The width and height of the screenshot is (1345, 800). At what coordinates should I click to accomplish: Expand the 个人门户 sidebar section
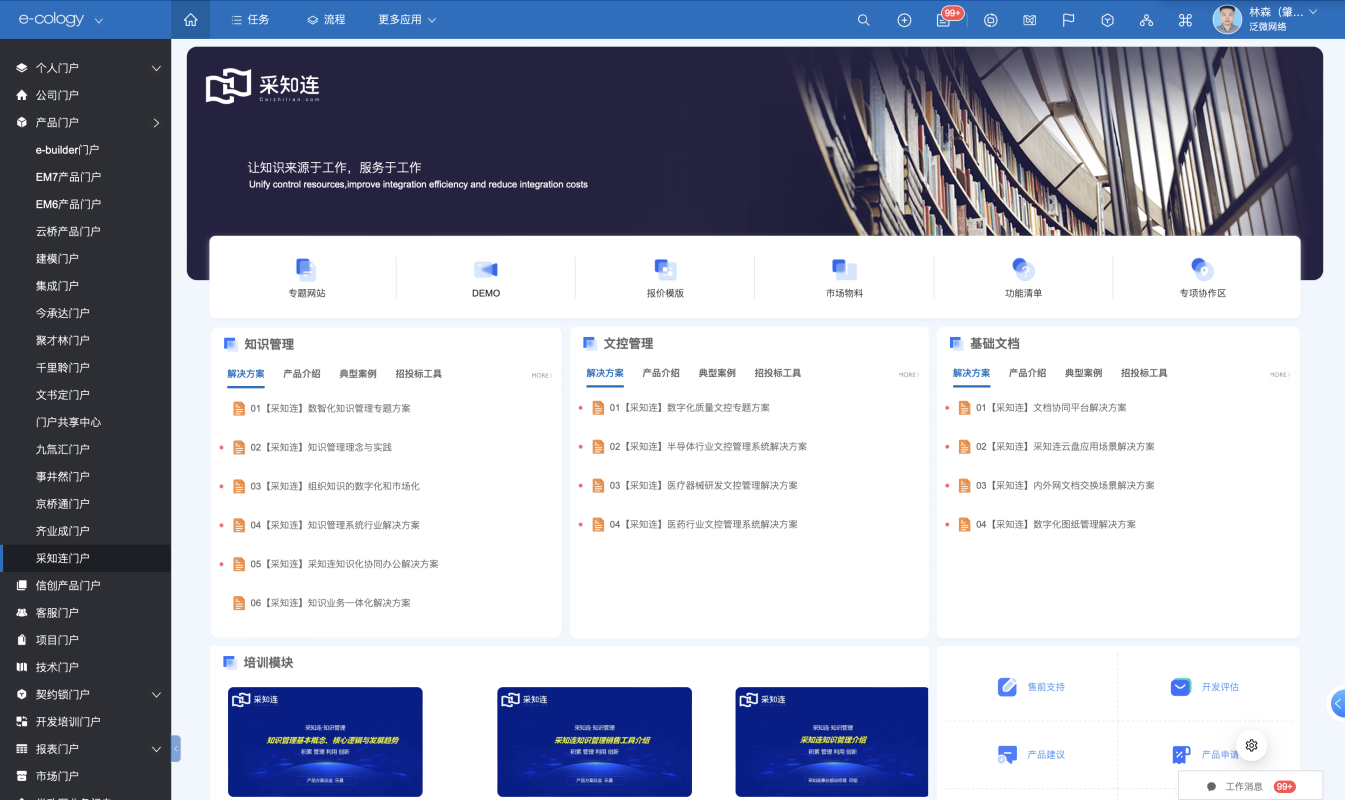coord(156,68)
